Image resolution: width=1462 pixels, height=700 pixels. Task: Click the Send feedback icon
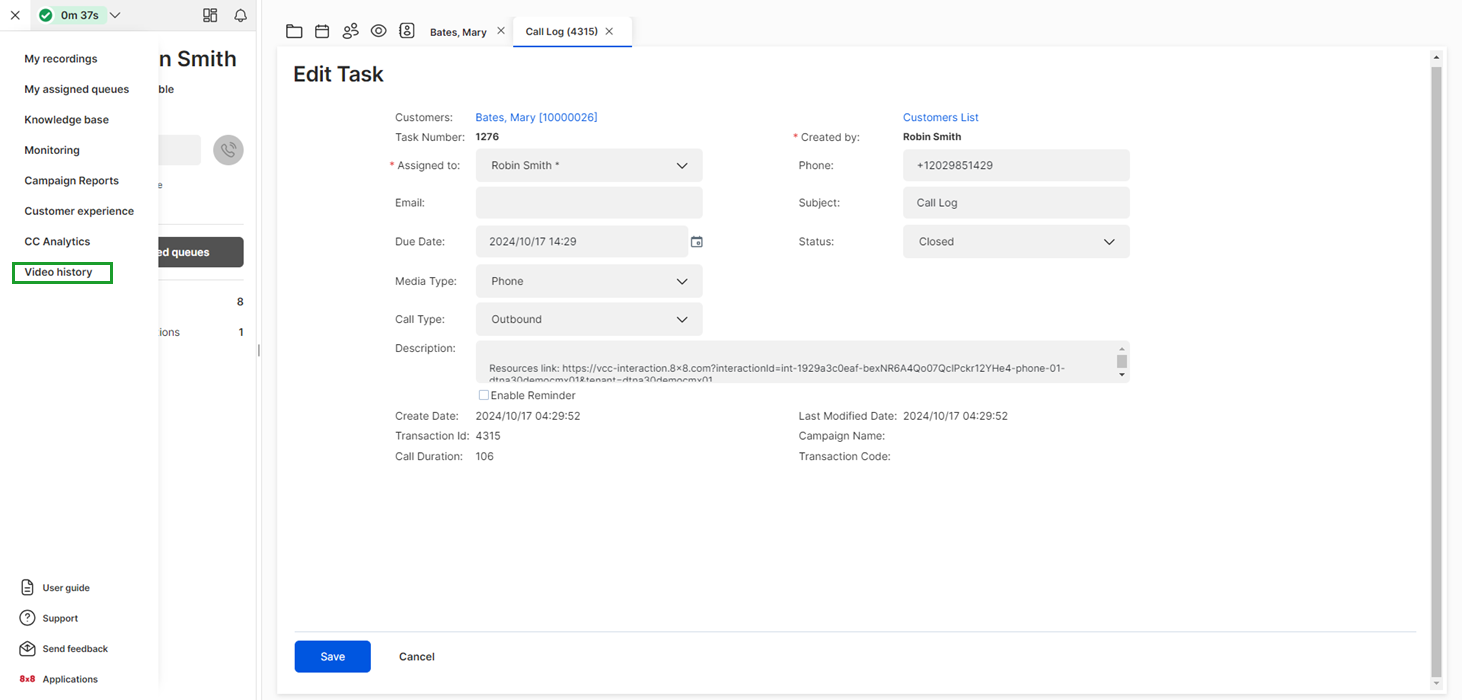tap(27, 649)
